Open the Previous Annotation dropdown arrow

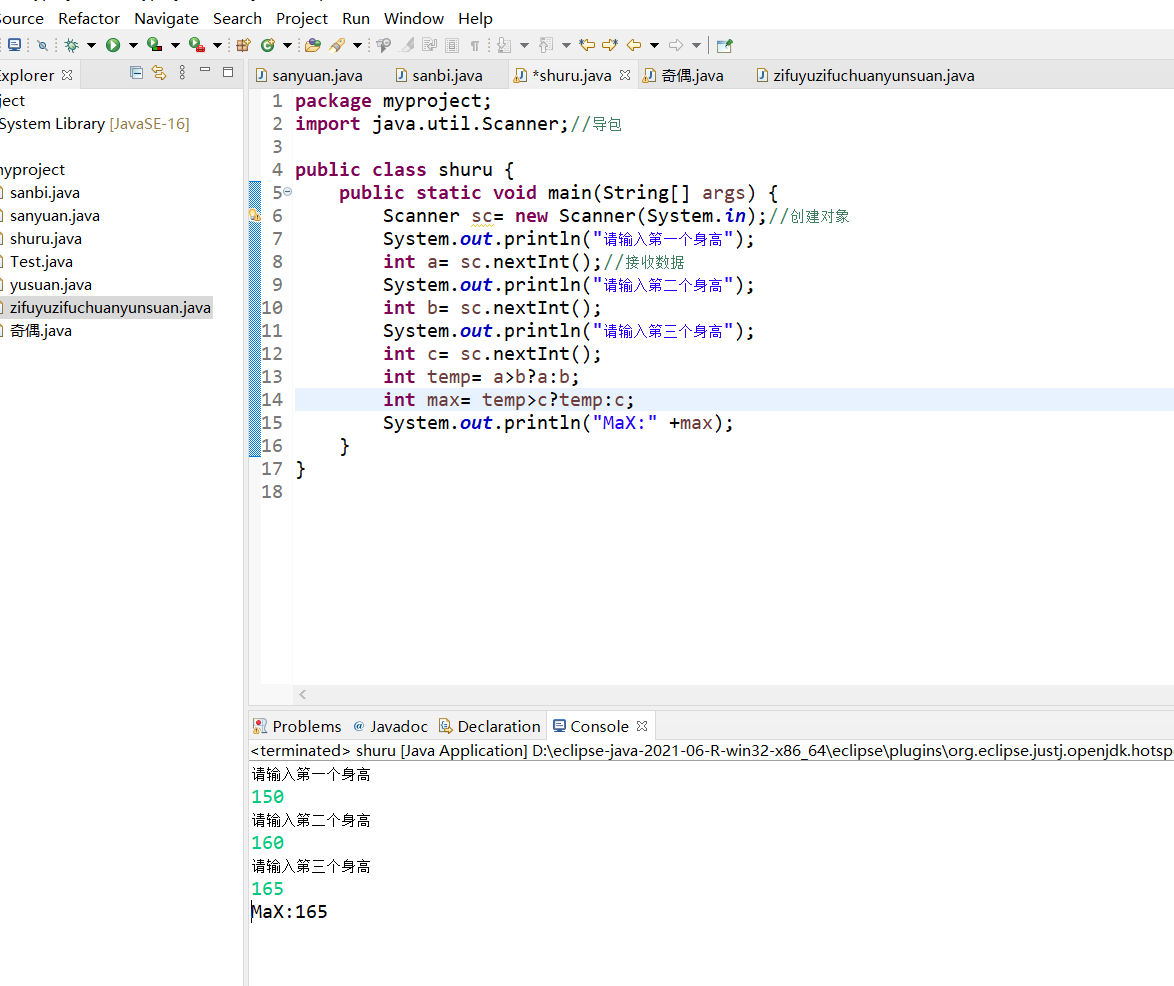pos(566,46)
